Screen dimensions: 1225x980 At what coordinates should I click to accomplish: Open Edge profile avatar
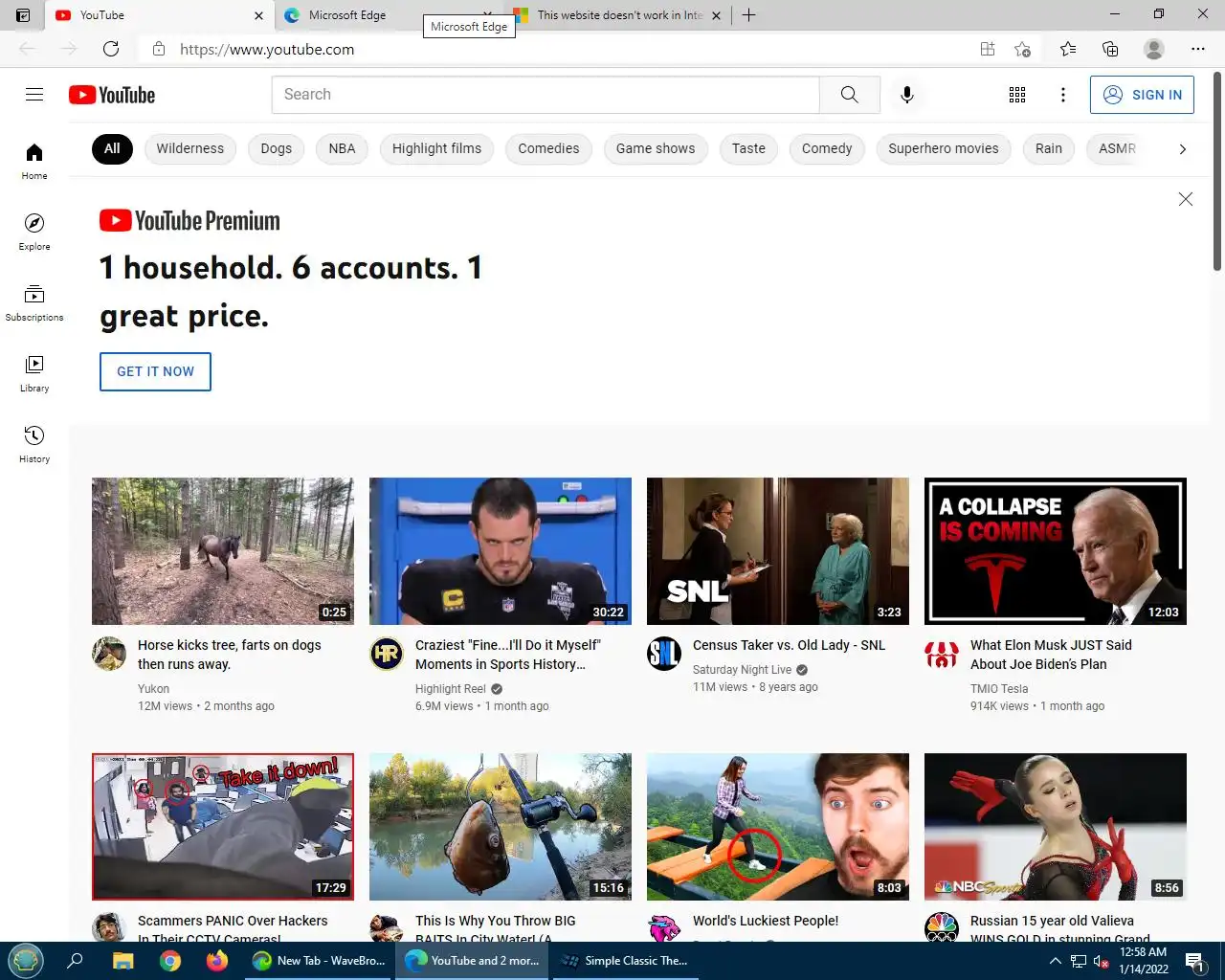tap(1154, 49)
